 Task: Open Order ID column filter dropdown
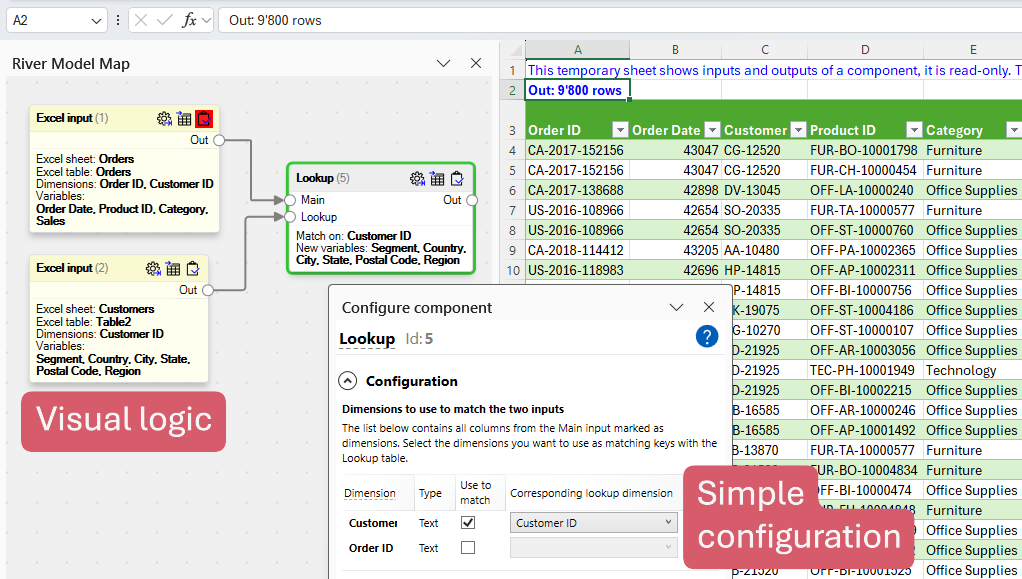[619, 130]
